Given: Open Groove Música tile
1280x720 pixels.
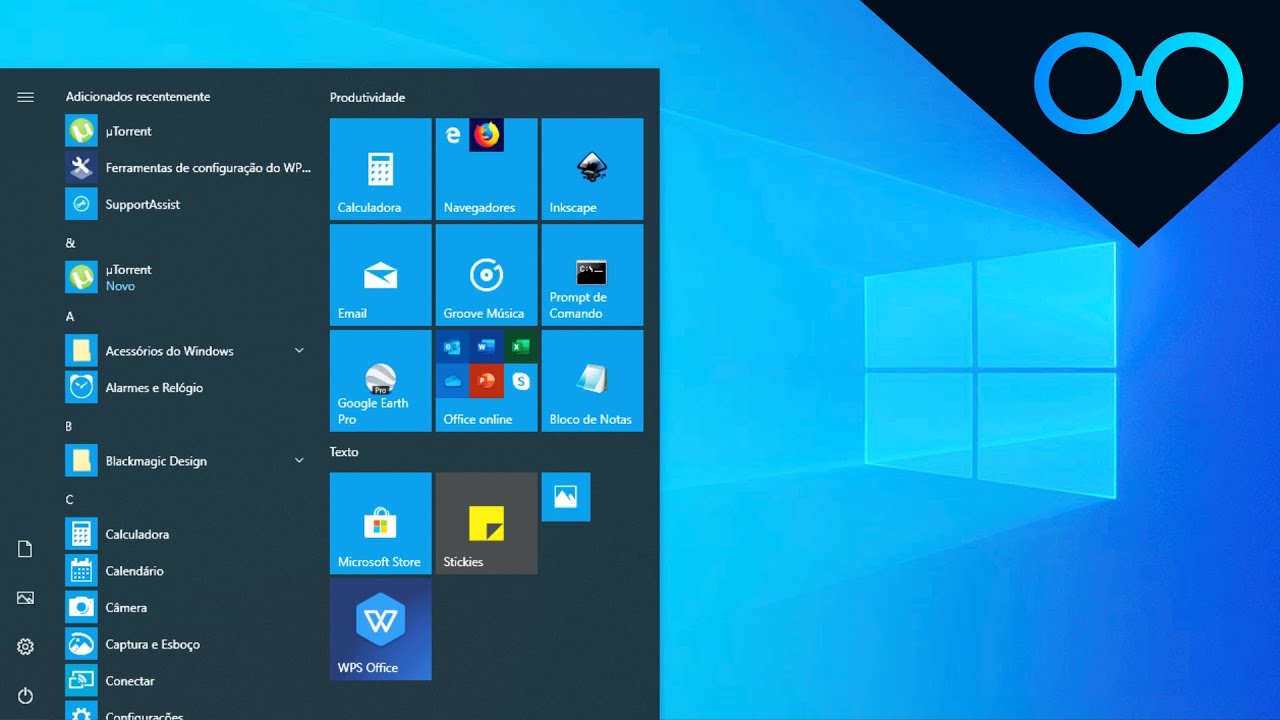Looking at the screenshot, I should [x=487, y=275].
